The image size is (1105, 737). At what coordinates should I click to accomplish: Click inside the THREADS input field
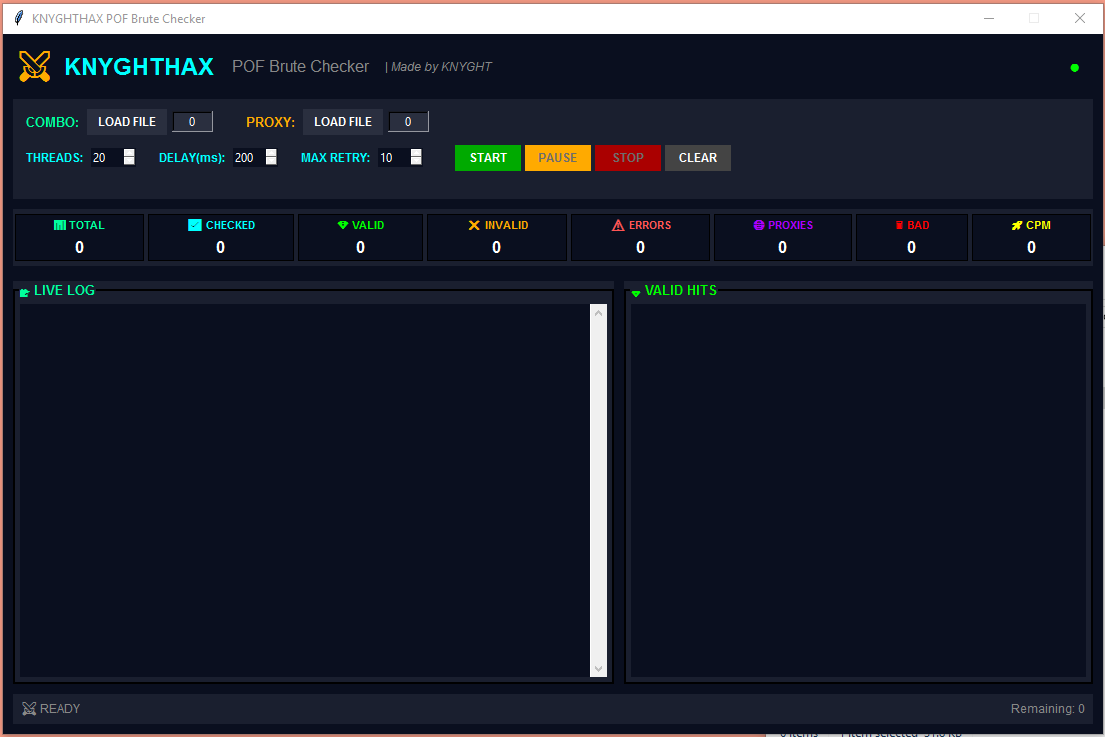pos(106,158)
